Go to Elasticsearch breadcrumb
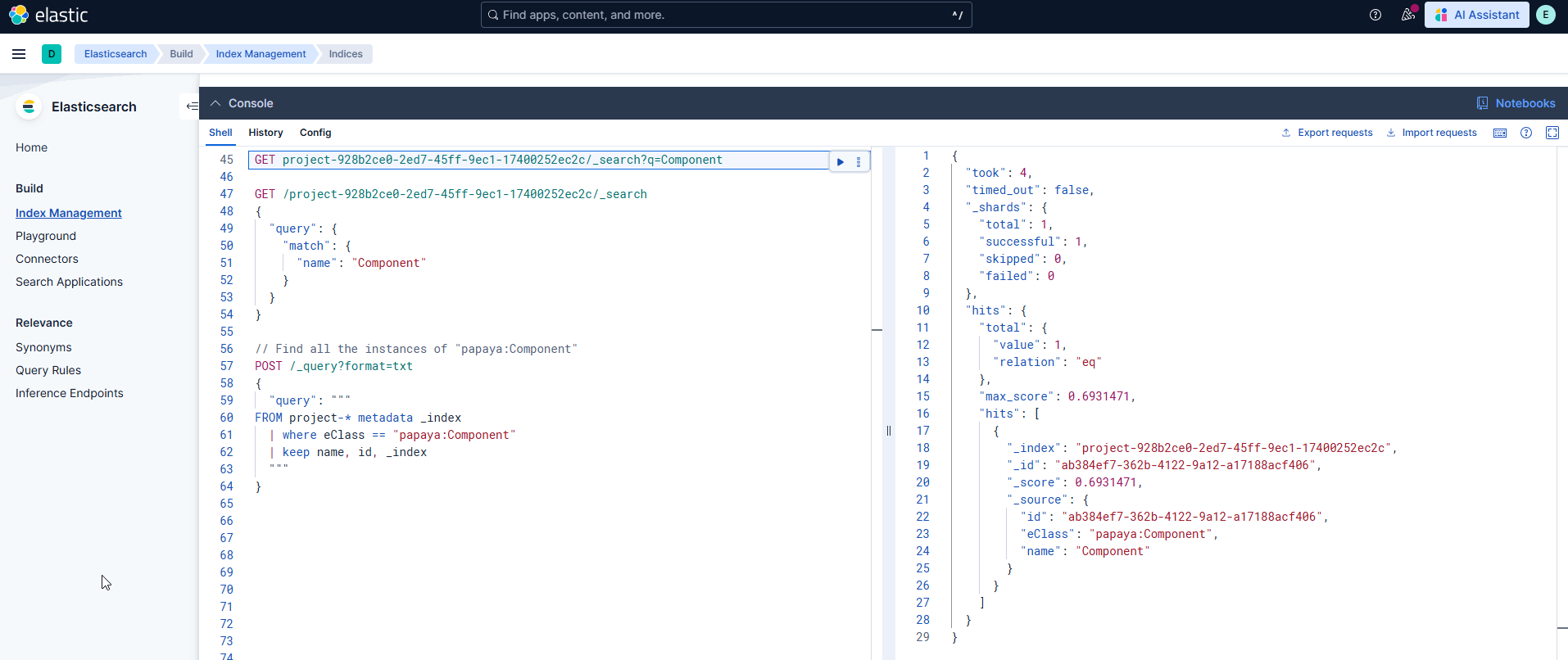Viewport: 1568px width, 660px height. [x=116, y=54]
